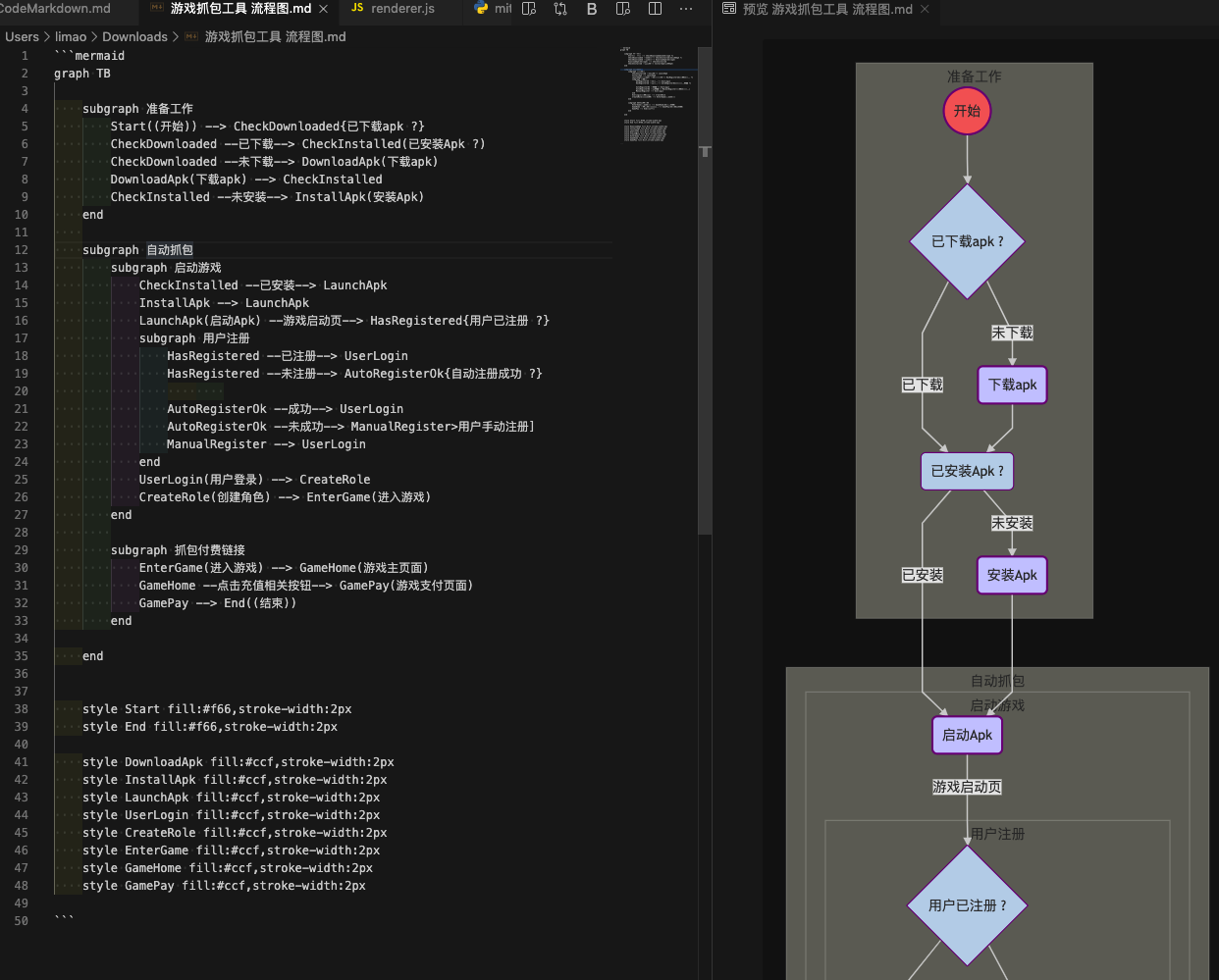Viewport: 1219px width, 980px height.
Task: Click line 17 'subgraph 用户注册'
Action: click(194, 338)
